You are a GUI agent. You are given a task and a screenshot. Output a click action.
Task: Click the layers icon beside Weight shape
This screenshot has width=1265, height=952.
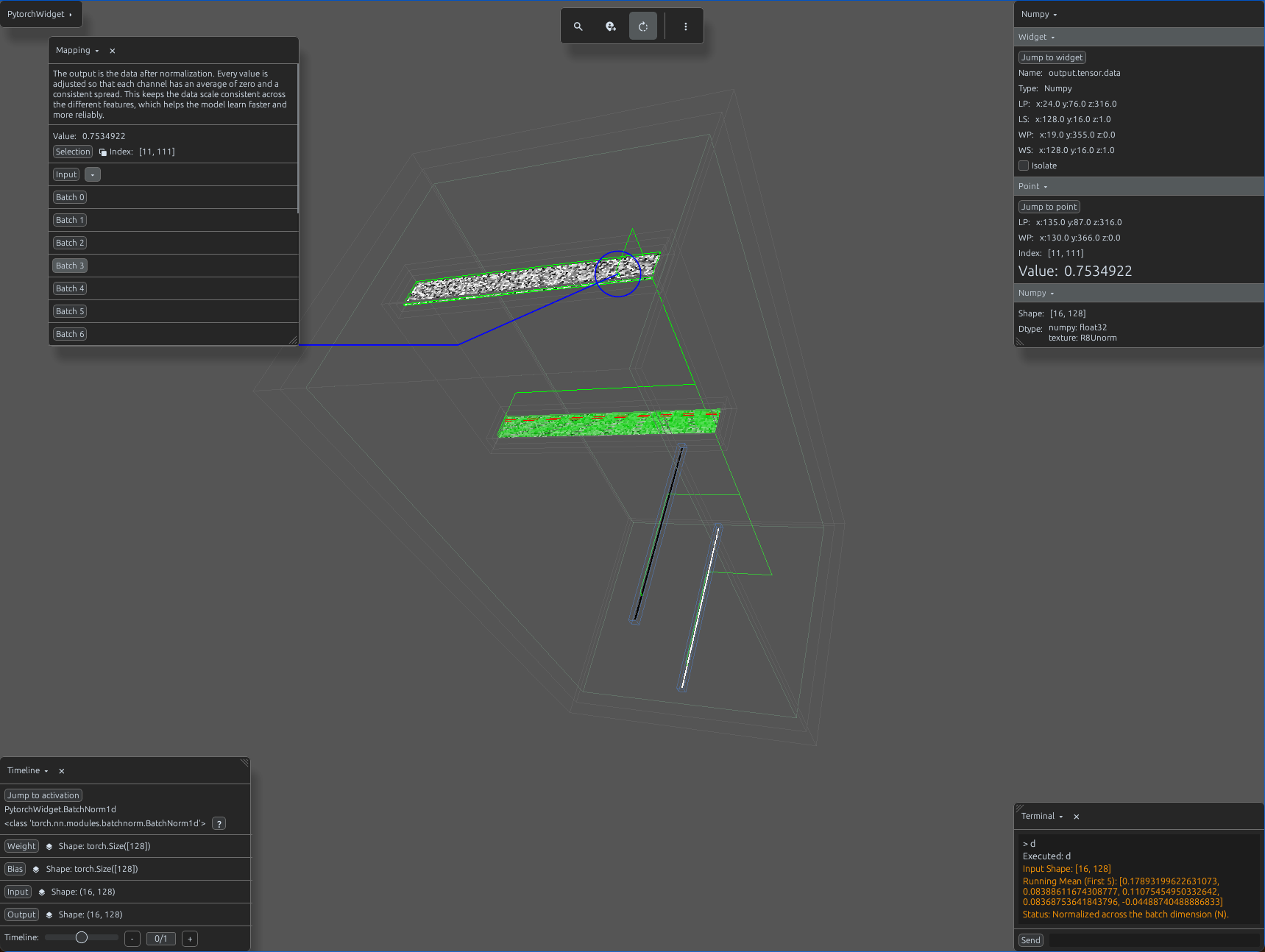click(49, 847)
